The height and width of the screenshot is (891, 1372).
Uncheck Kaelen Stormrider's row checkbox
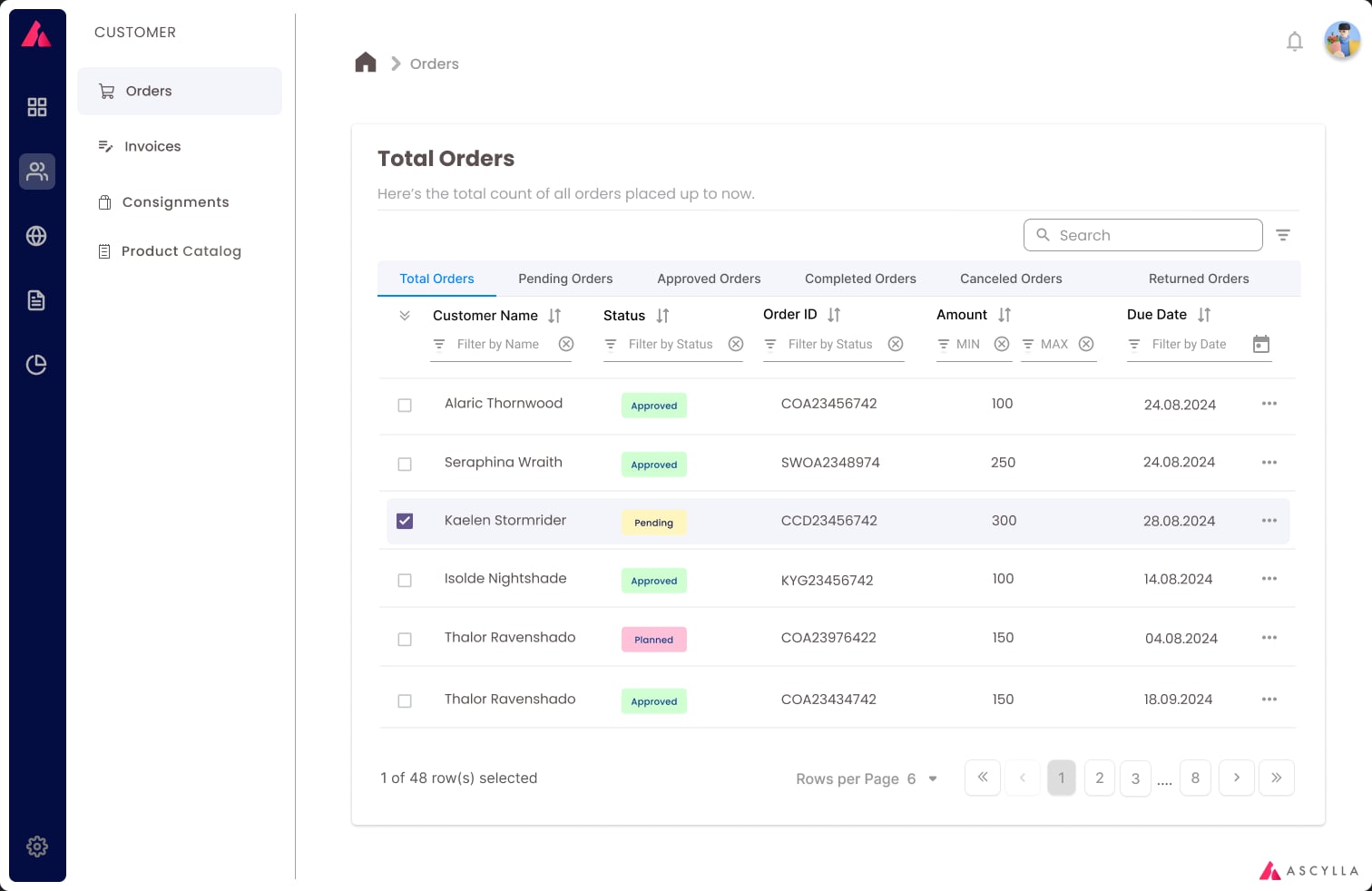click(405, 521)
